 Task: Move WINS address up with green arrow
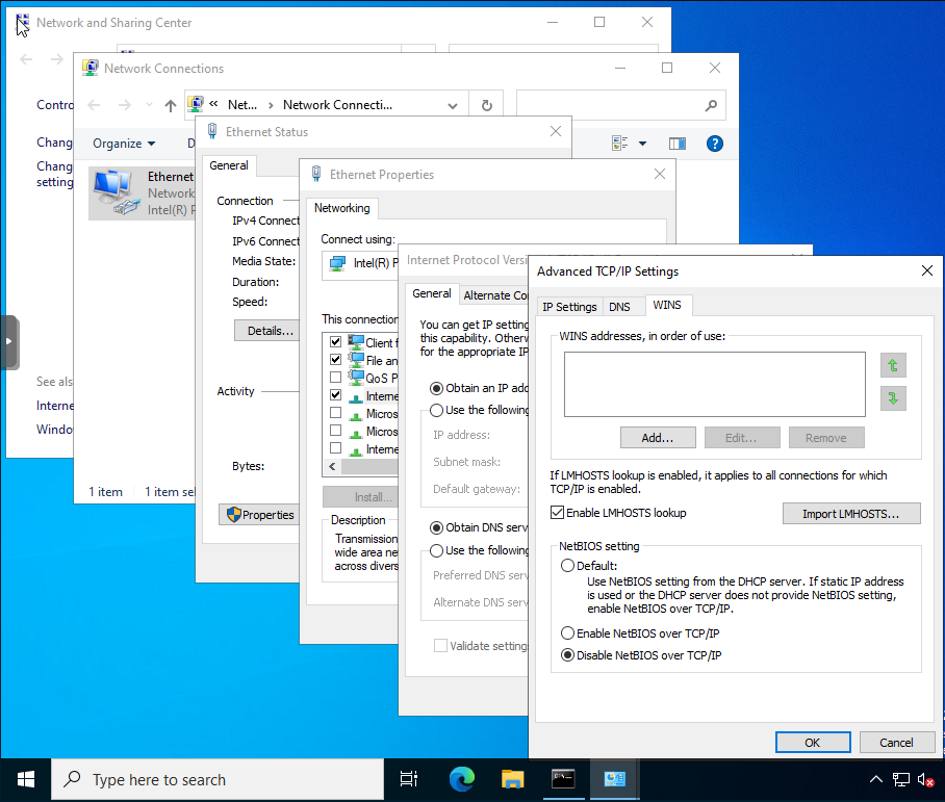(892, 366)
